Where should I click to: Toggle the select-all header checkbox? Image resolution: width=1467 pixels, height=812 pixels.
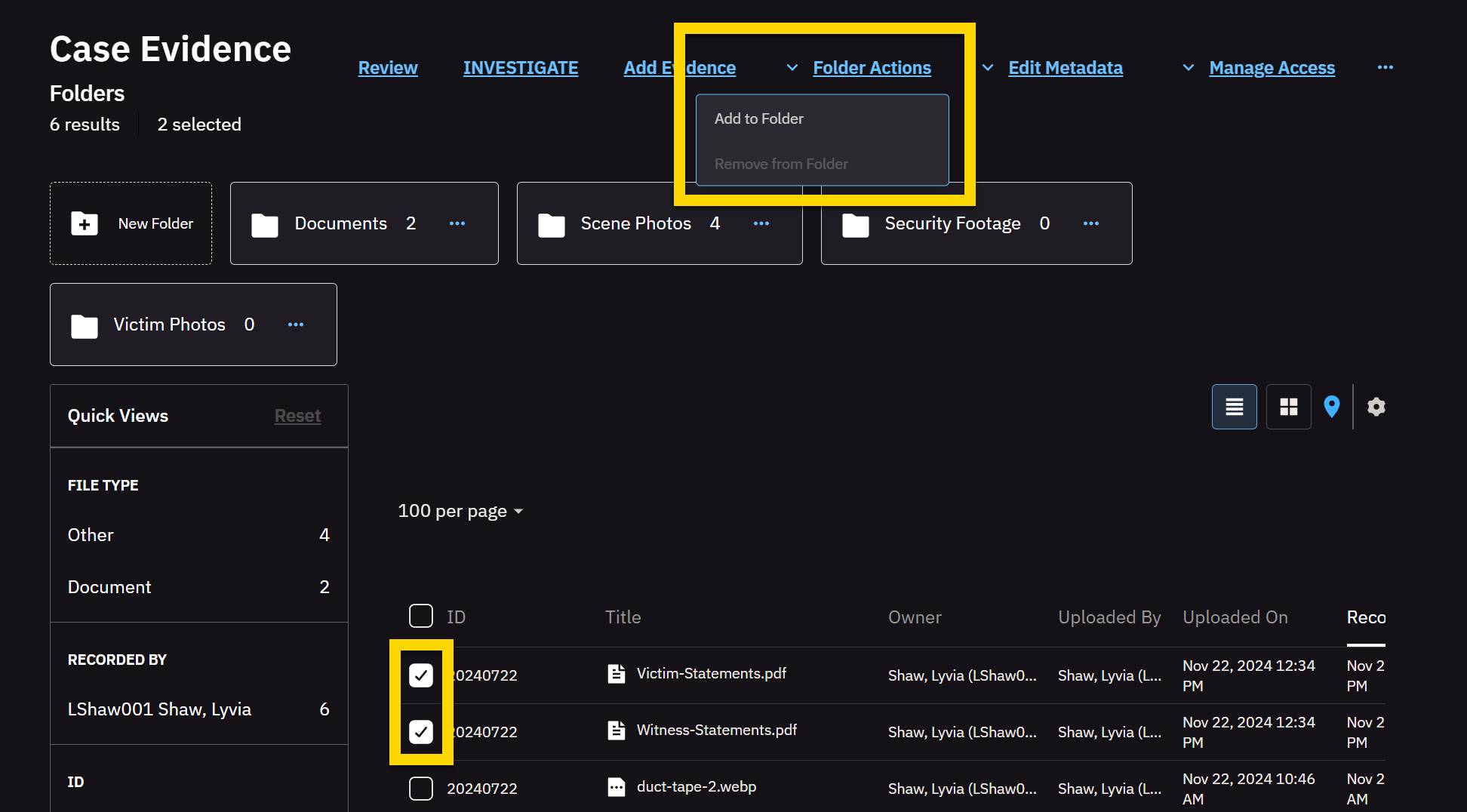point(421,616)
